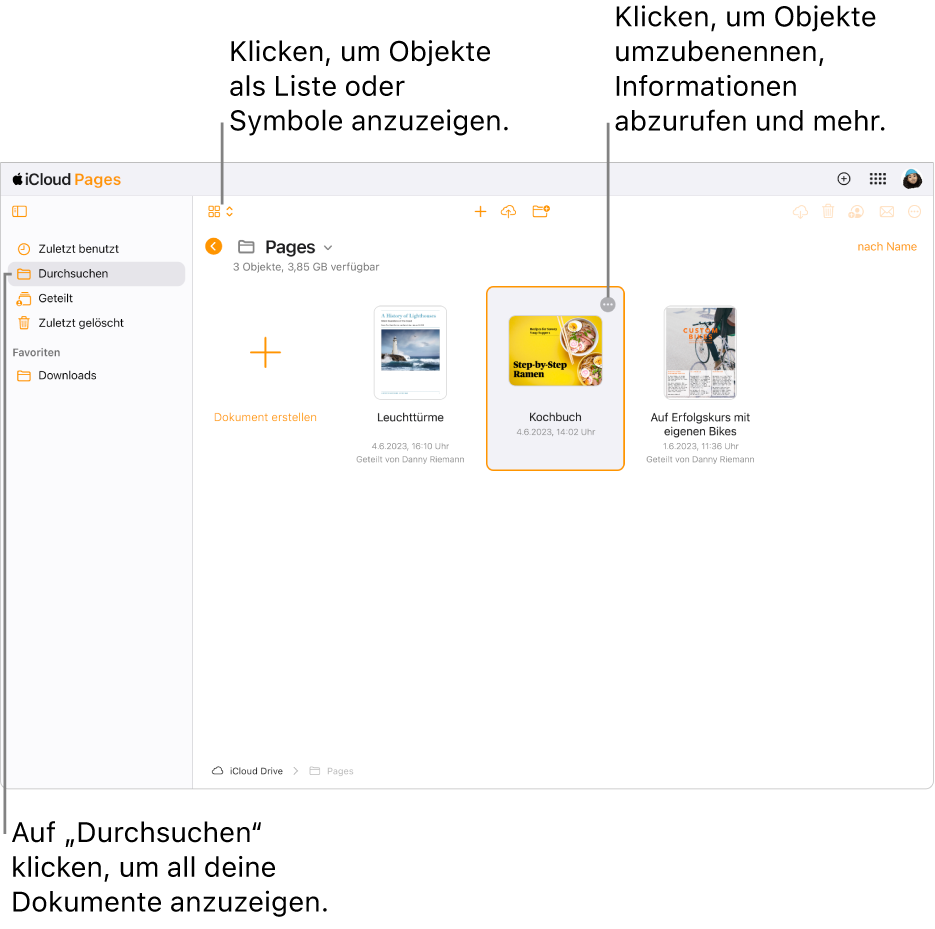Viewport: 935px width, 929px height.
Task: Select the Kochbuch ramen thumbnail
Action: 555,351
